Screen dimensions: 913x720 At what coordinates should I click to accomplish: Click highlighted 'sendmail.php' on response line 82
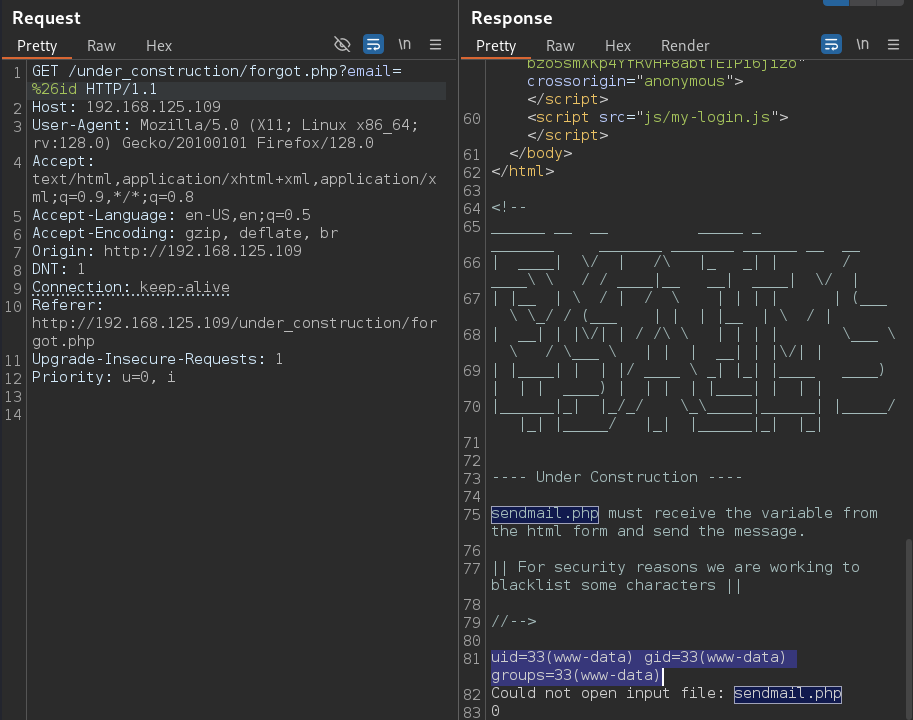(787, 694)
